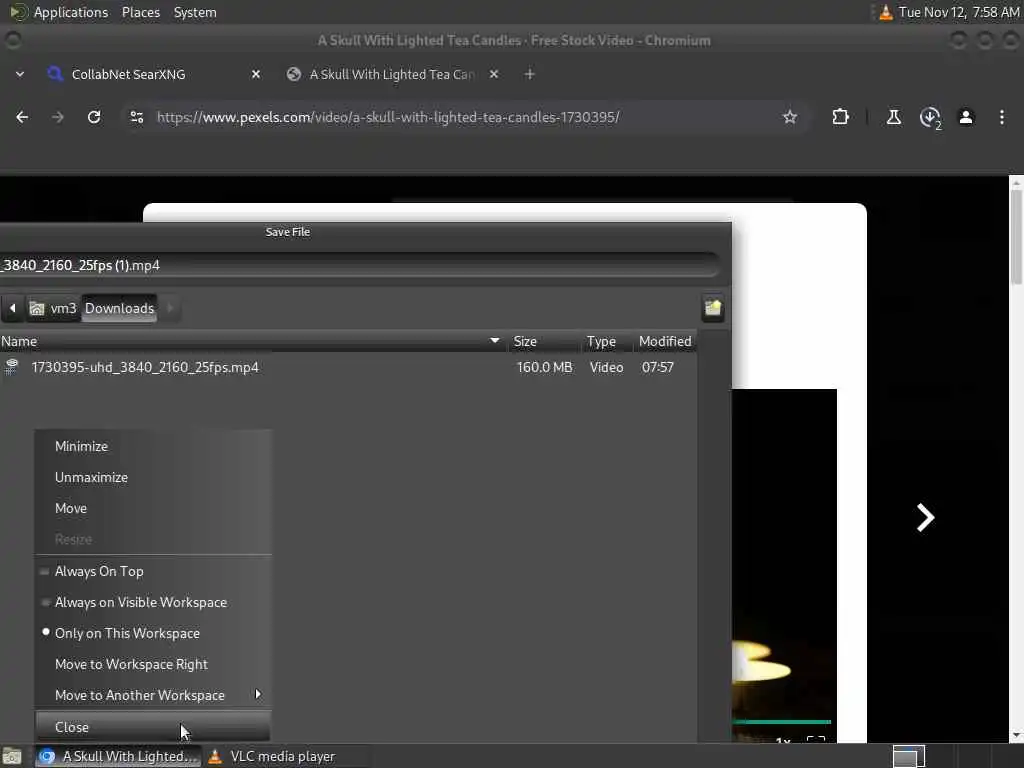Go back in browser history
1024x768 pixels.
pos(22,117)
